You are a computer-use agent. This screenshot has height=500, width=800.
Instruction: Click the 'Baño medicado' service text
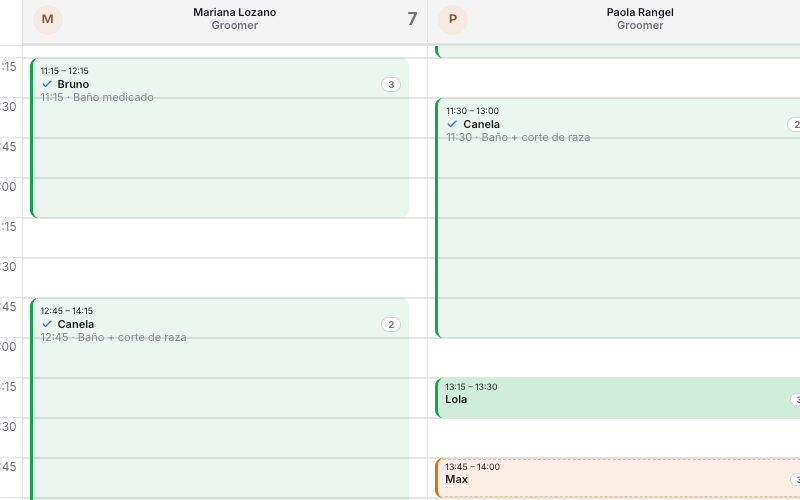pyautogui.click(x=113, y=97)
